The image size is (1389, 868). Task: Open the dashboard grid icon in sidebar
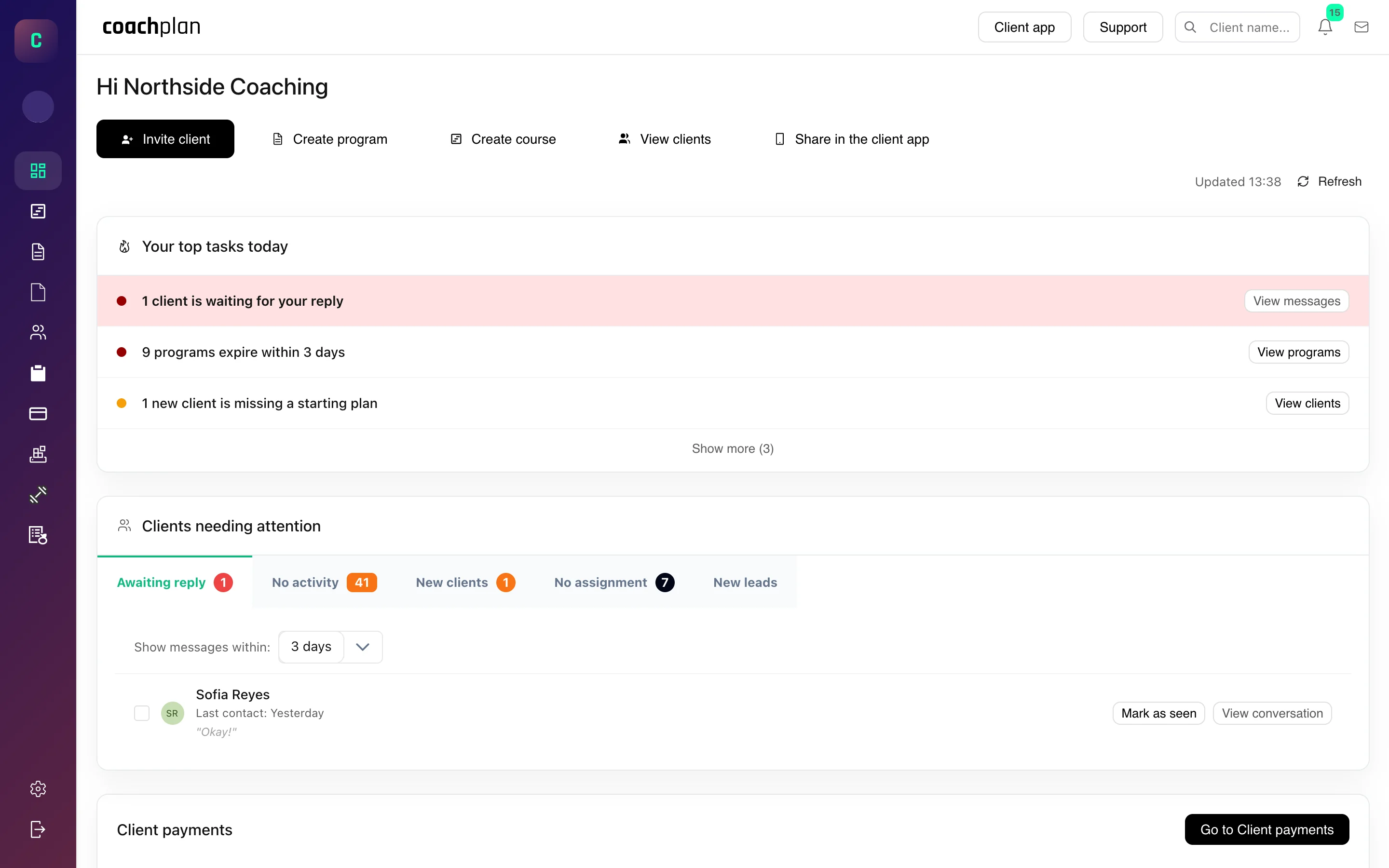coord(38,171)
